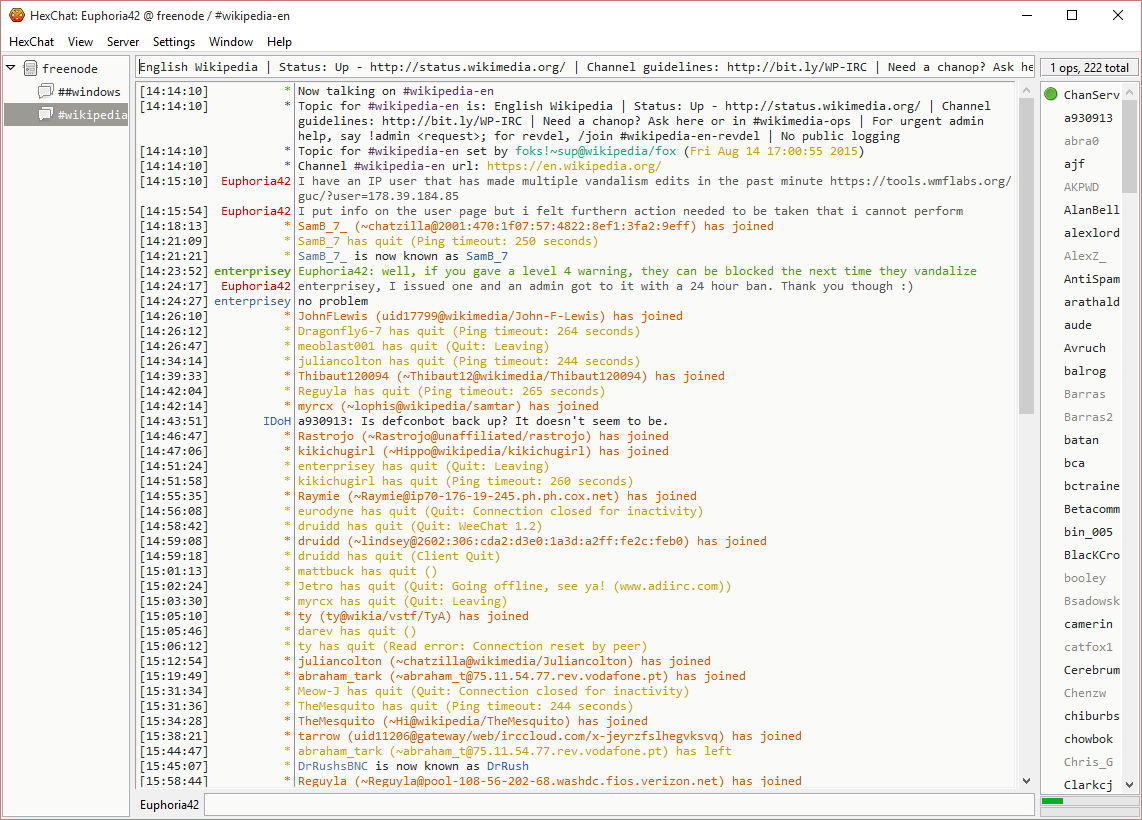Select Clarkcj in the user list
The image size is (1142, 820).
pos(1088,785)
